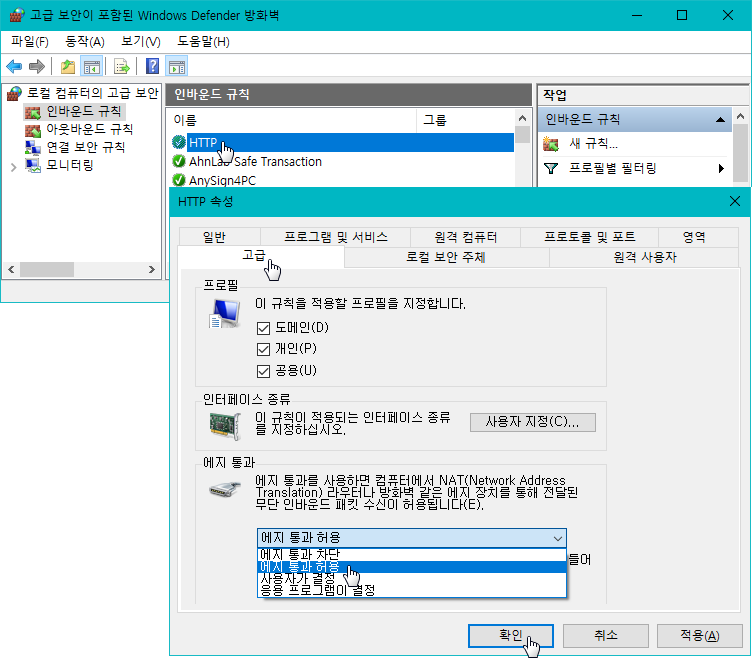Viewport: 752px width, 658px height.
Task: Open the 도움말(H) menu
Action: [x=203, y=42]
